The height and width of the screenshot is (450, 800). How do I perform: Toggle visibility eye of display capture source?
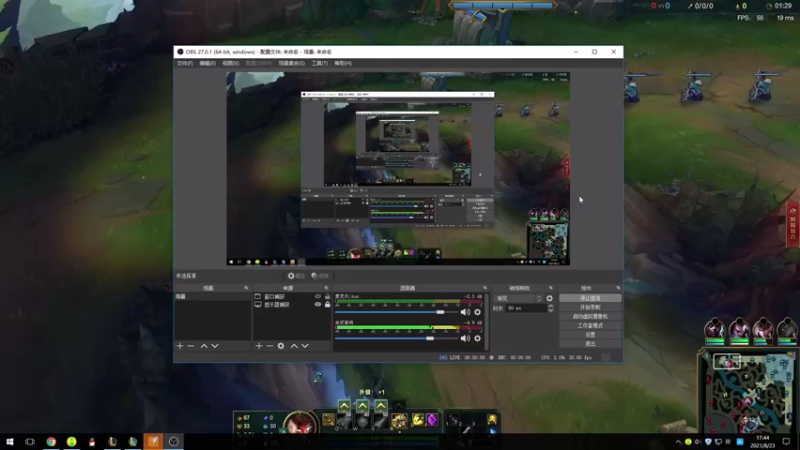318,305
